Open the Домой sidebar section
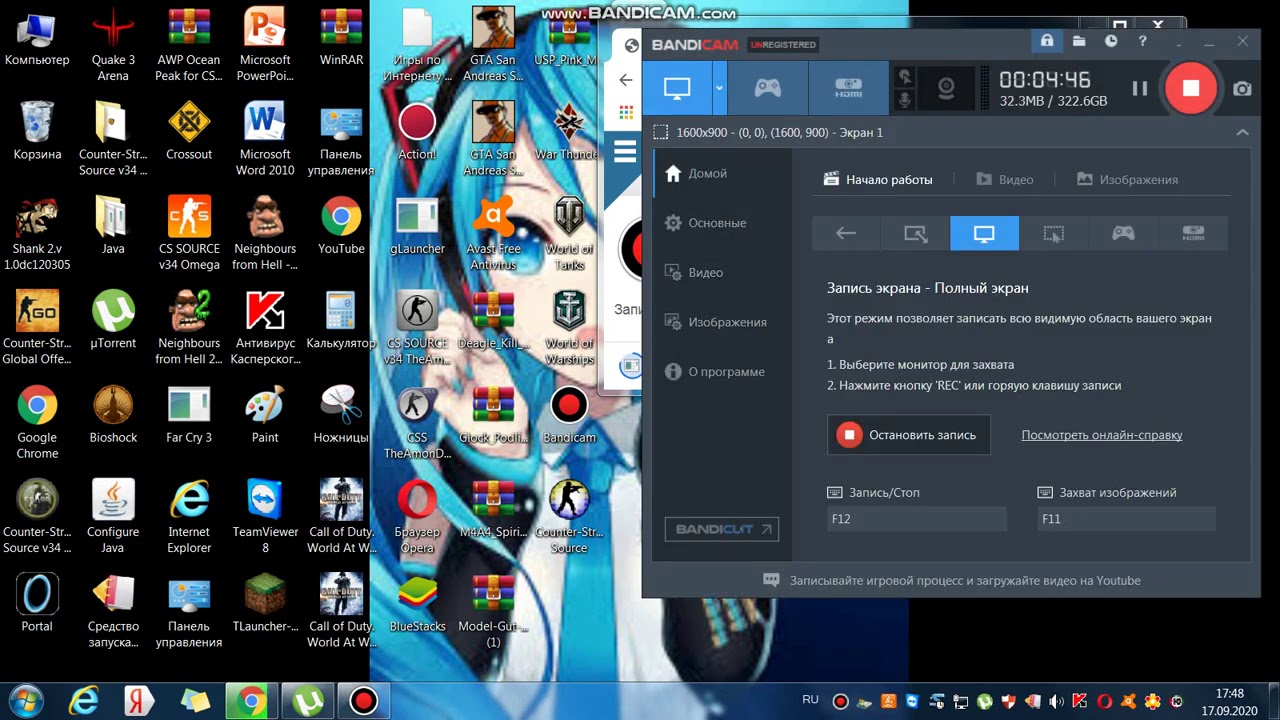The width and height of the screenshot is (1280, 720). 721,173
